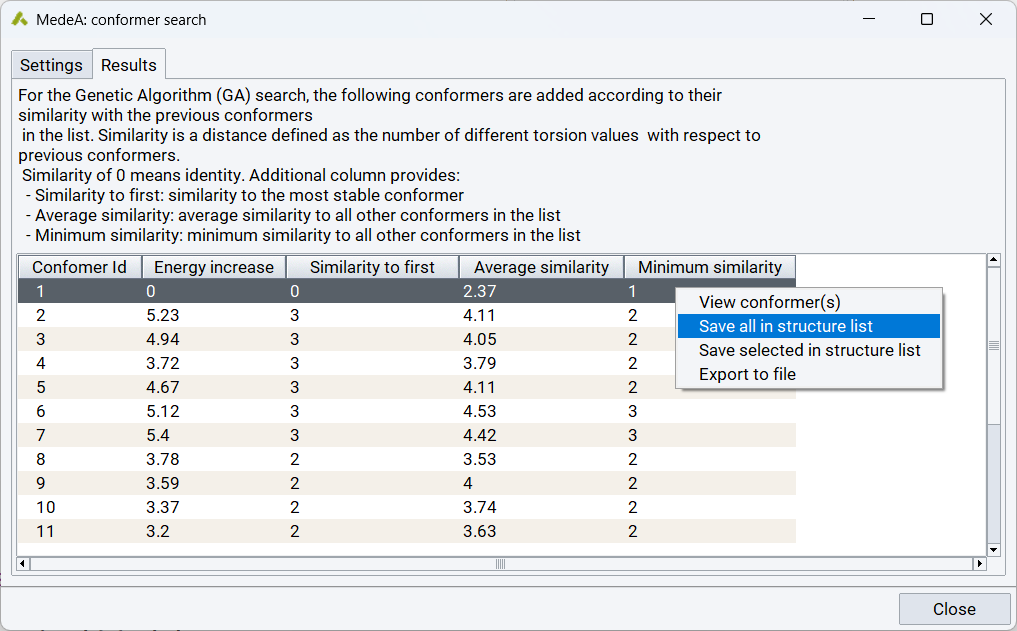Click energy increase value 3.37
This screenshot has width=1017, height=631.
point(163,507)
